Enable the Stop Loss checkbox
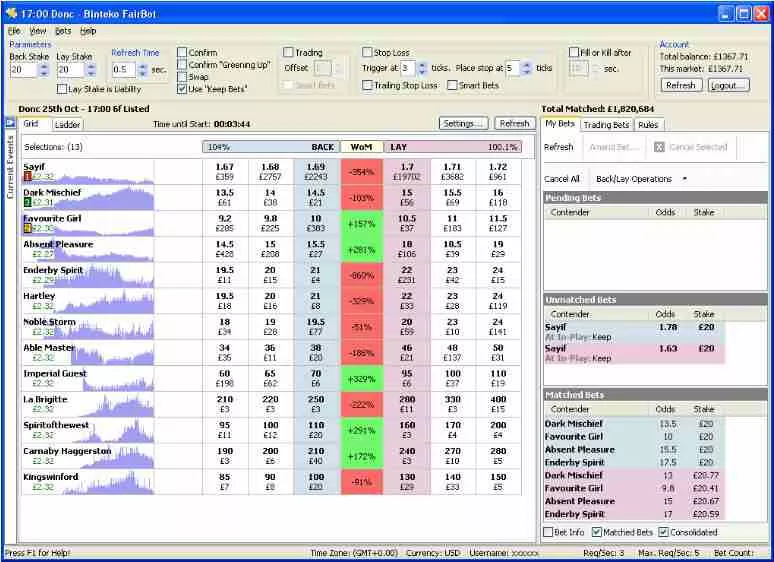 [x=367, y=52]
